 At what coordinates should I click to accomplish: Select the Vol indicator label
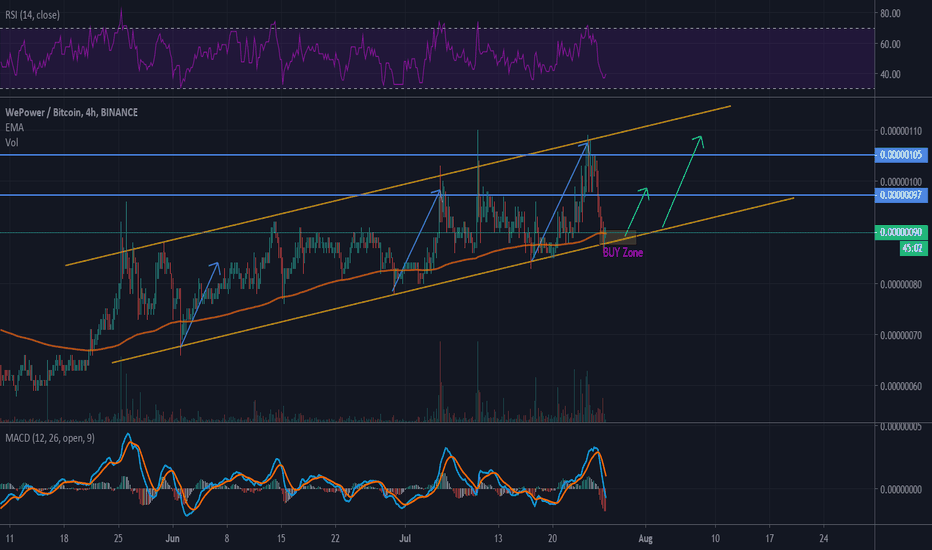(x=12, y=143)
